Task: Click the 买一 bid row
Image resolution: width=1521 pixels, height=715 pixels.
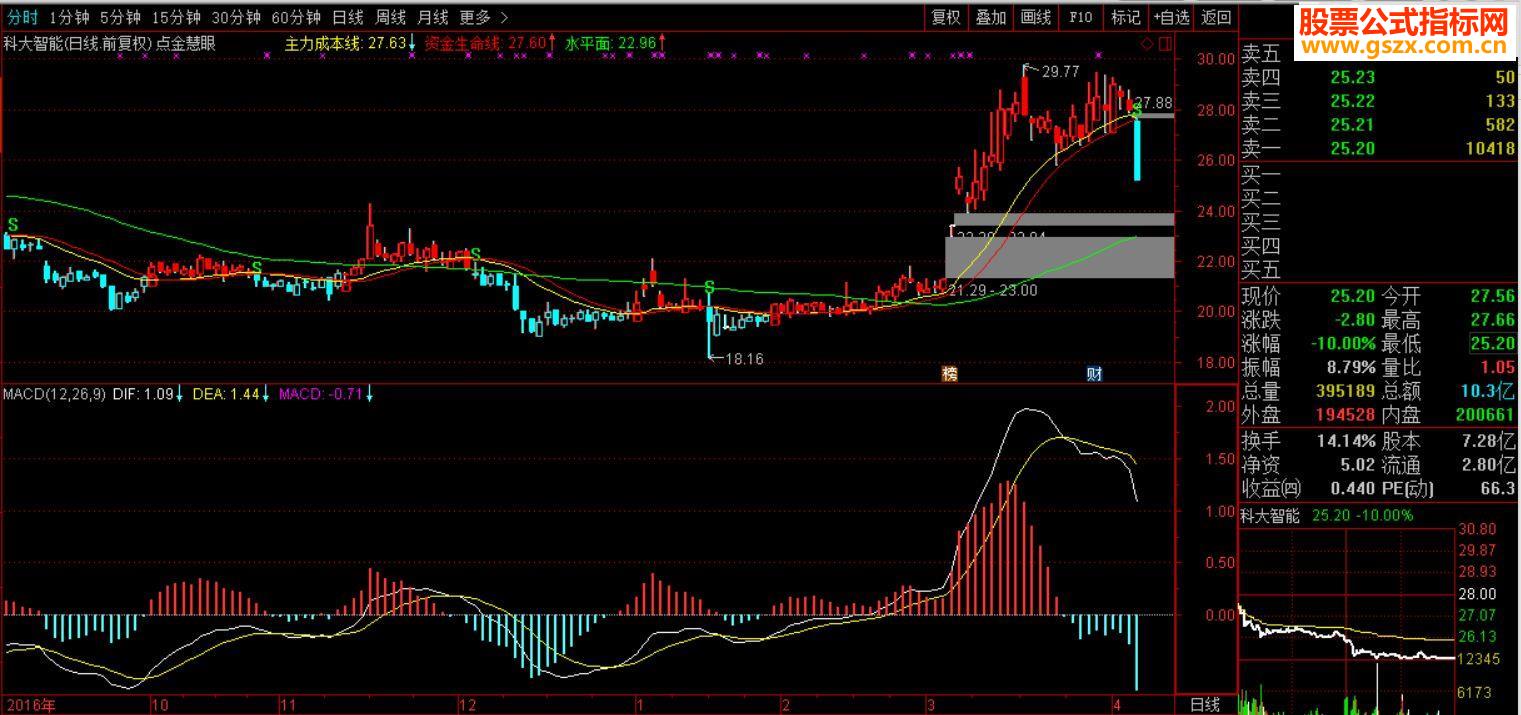Action: (x=1379, y=174)
